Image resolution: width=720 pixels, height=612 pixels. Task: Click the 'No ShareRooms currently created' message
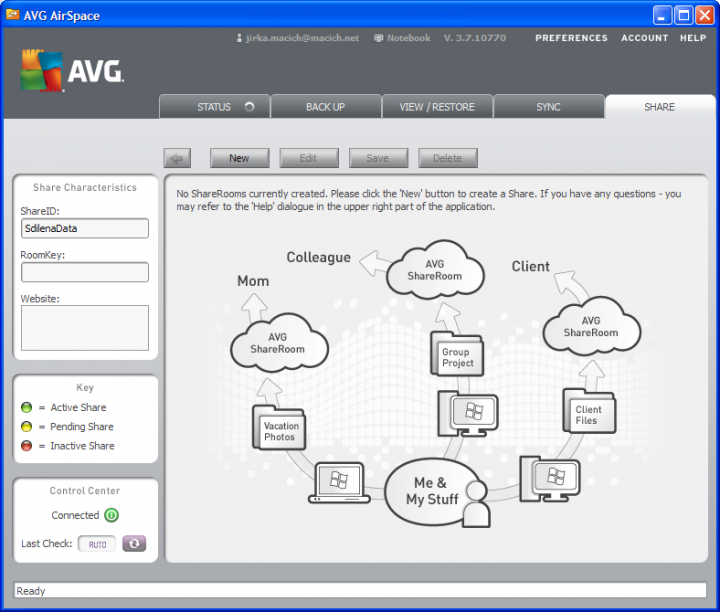(x=429, y=200)
